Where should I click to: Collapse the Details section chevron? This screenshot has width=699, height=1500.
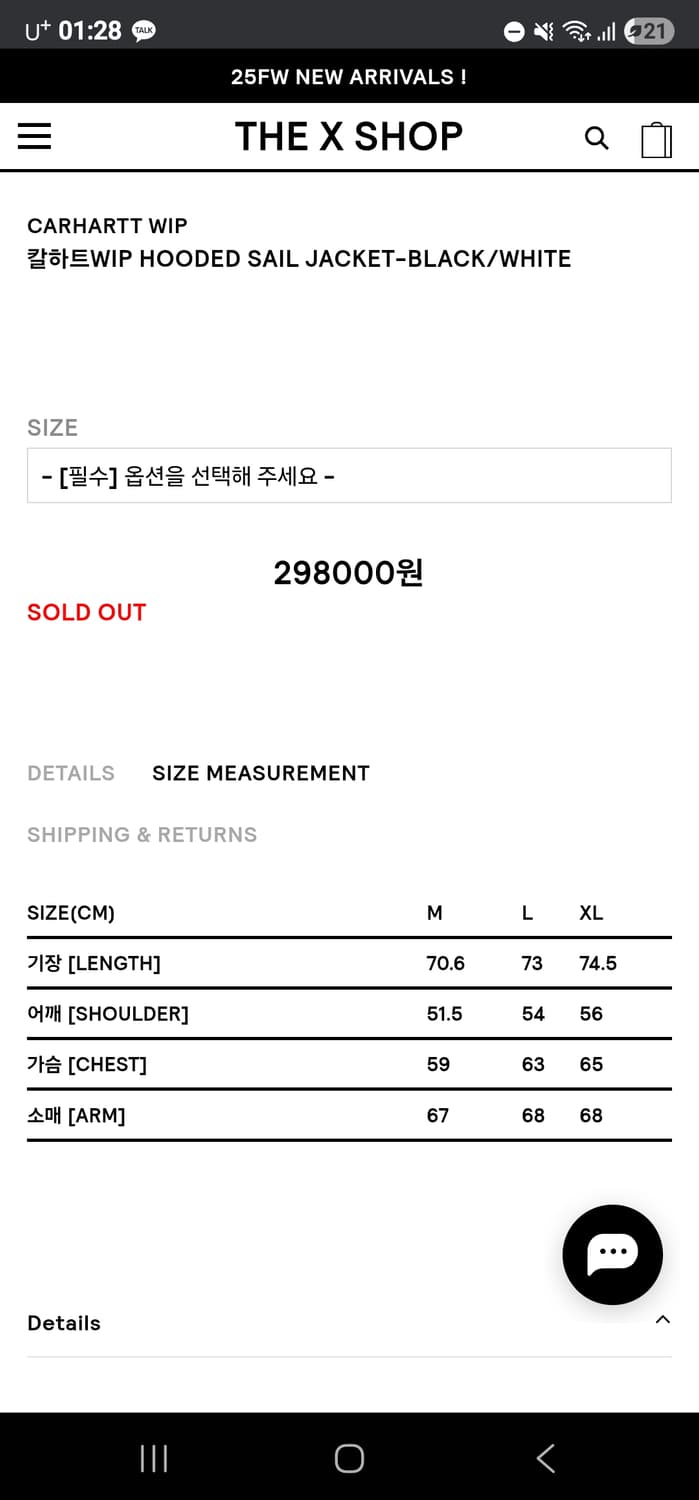pyautogui.click(x=662, y=1320)
